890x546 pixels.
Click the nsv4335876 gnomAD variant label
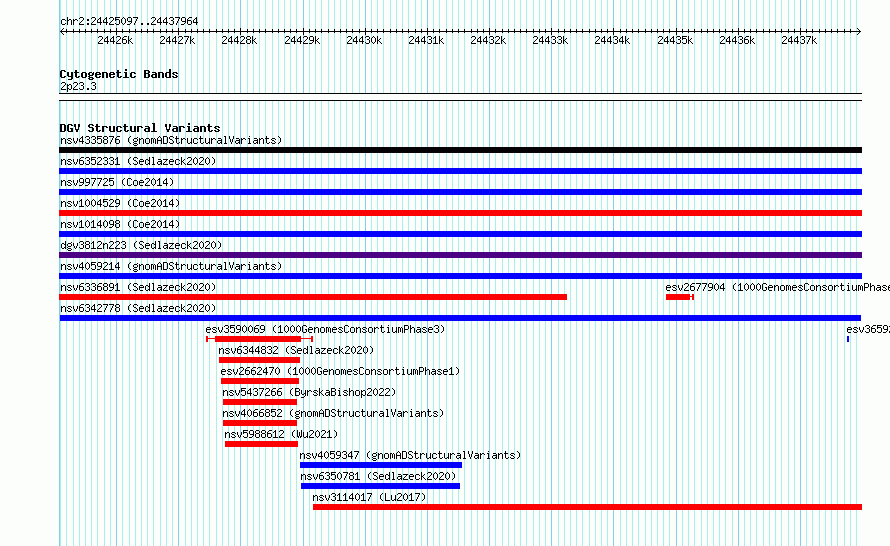pyautogui.click(x=171, y=140)
